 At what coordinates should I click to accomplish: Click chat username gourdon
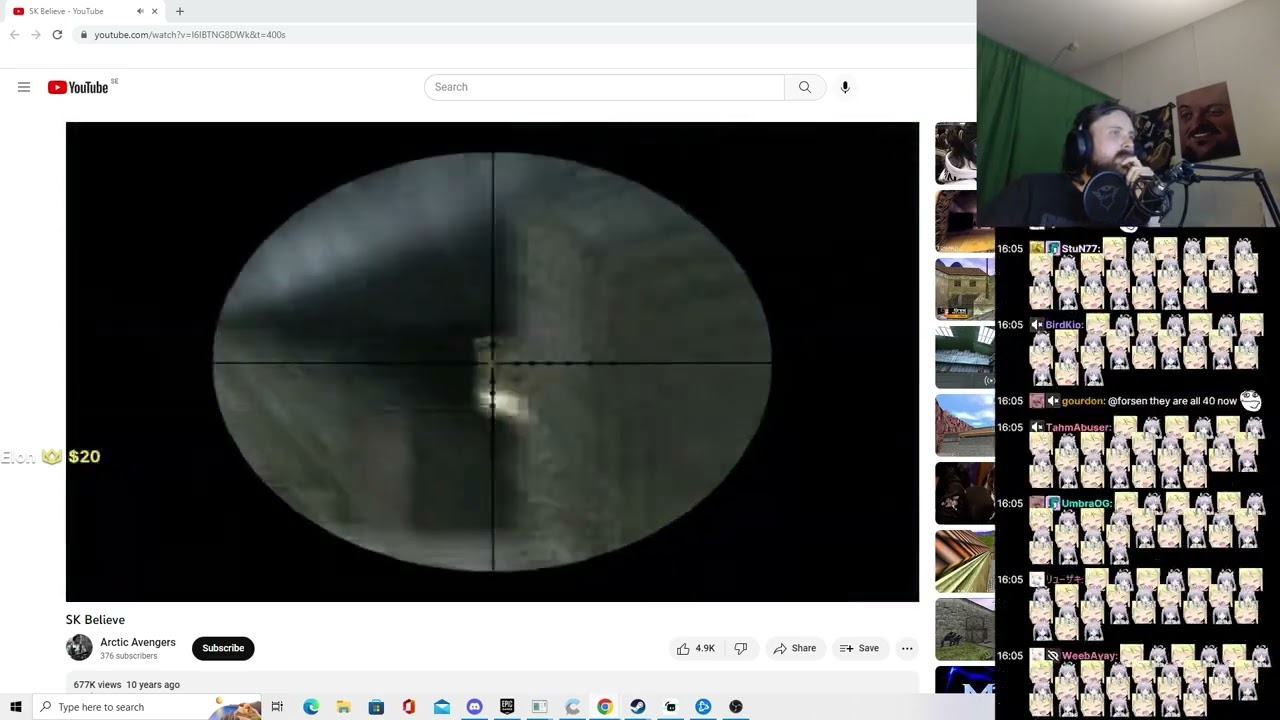(1083, 401)
